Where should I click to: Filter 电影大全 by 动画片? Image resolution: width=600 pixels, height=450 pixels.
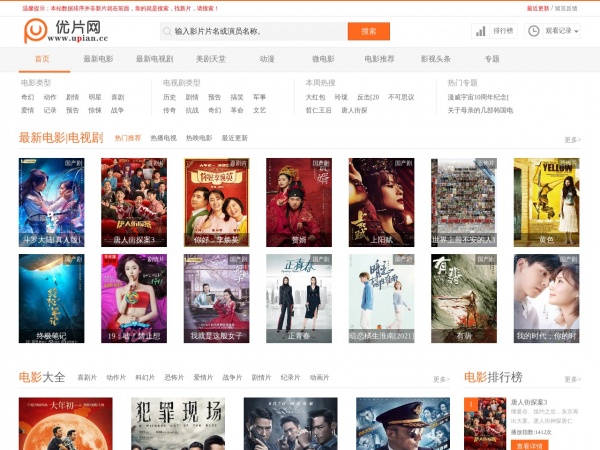320,377
